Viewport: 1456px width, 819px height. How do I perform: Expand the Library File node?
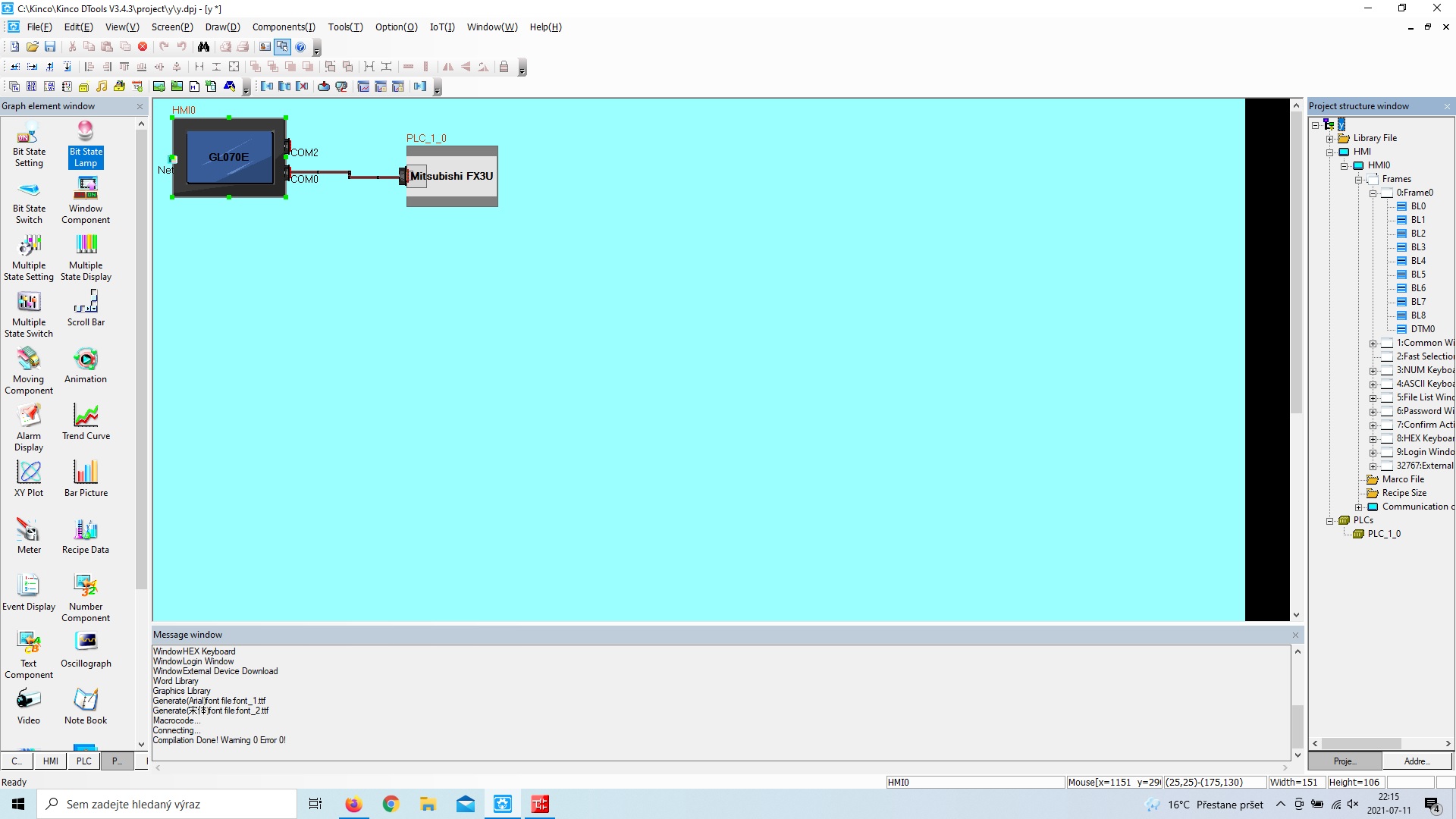tap(1329, 139)
